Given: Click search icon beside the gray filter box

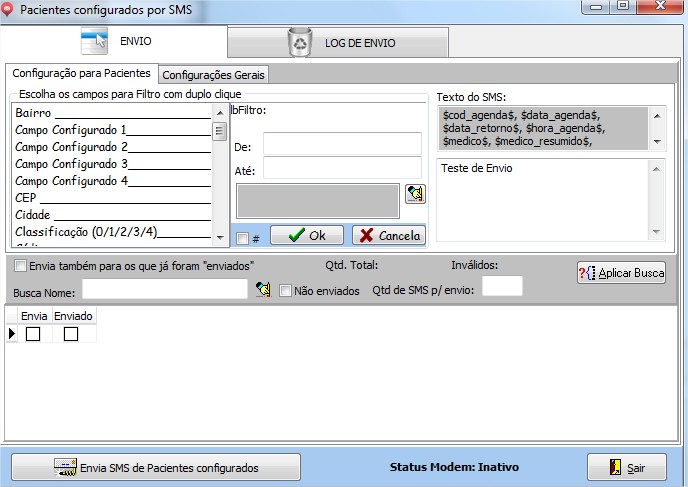Looking at the screenshot, I should (415, 194).
